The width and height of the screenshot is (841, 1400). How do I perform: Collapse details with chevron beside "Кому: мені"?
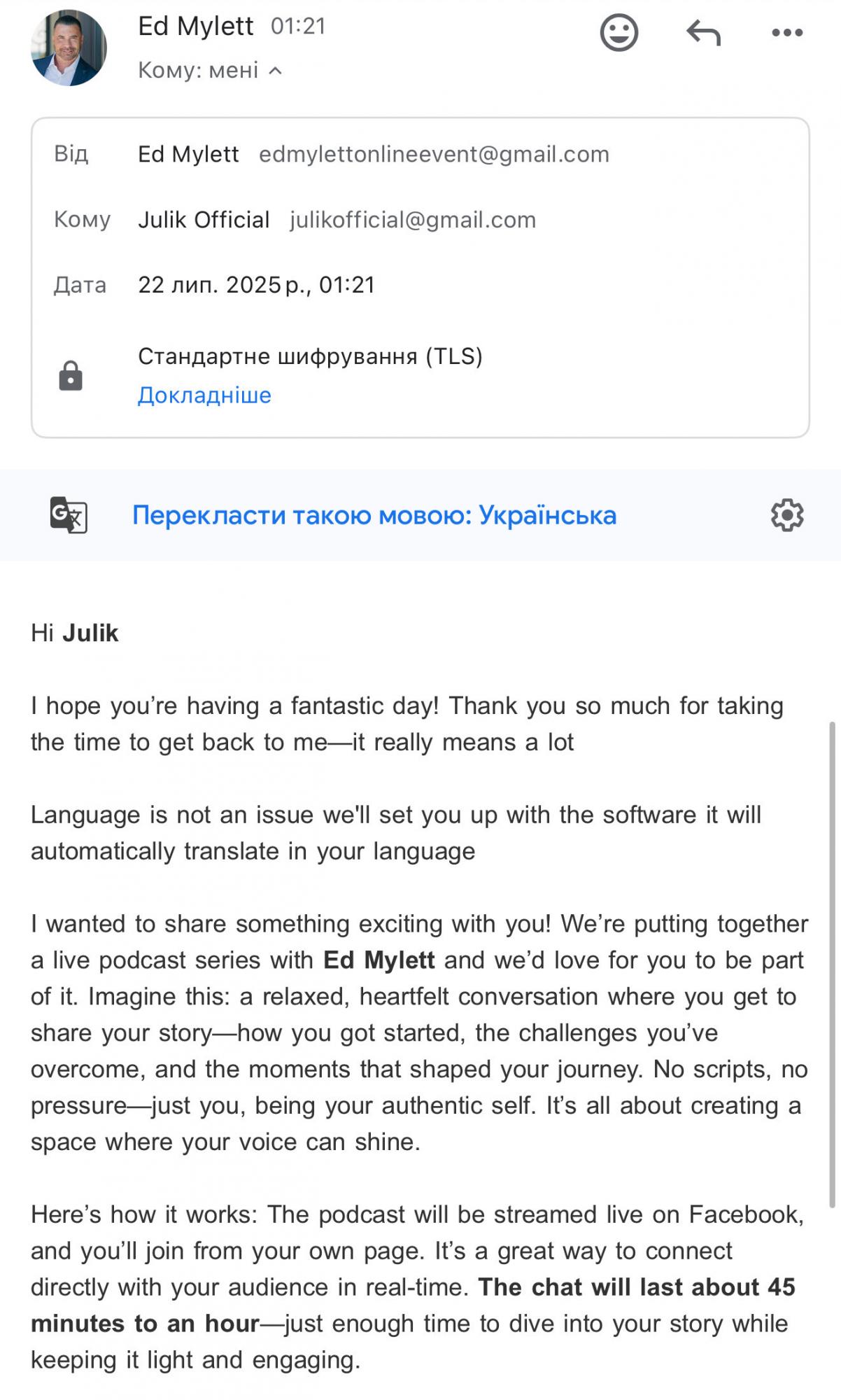(276, 70)
